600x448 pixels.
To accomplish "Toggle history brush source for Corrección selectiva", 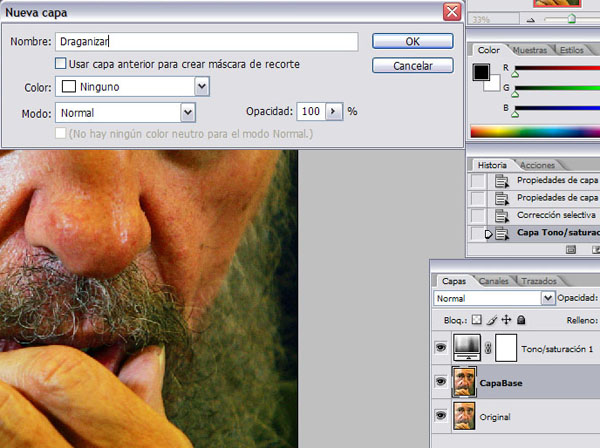I will click(478, 215).
